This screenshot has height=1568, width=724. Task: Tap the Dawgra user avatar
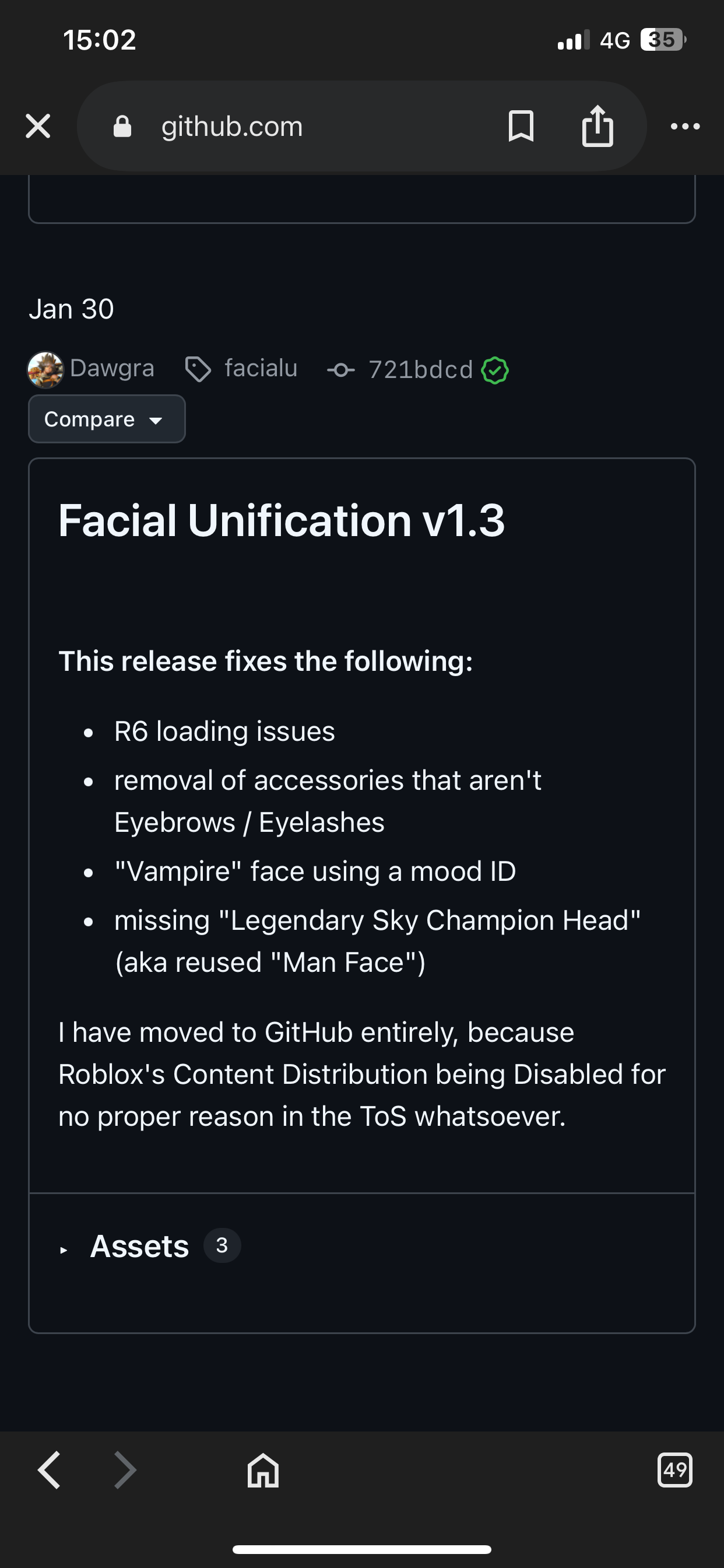pyautogui.click(x=45, y=369)
